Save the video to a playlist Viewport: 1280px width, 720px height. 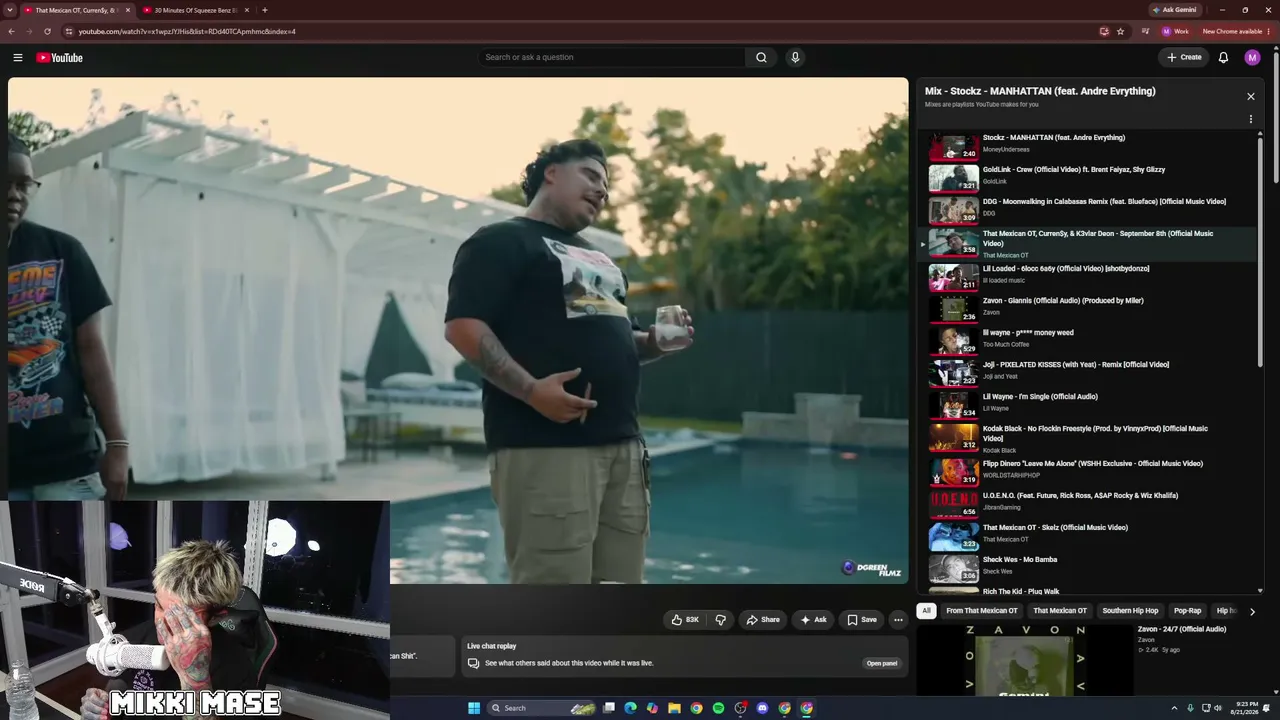point(862,620)
